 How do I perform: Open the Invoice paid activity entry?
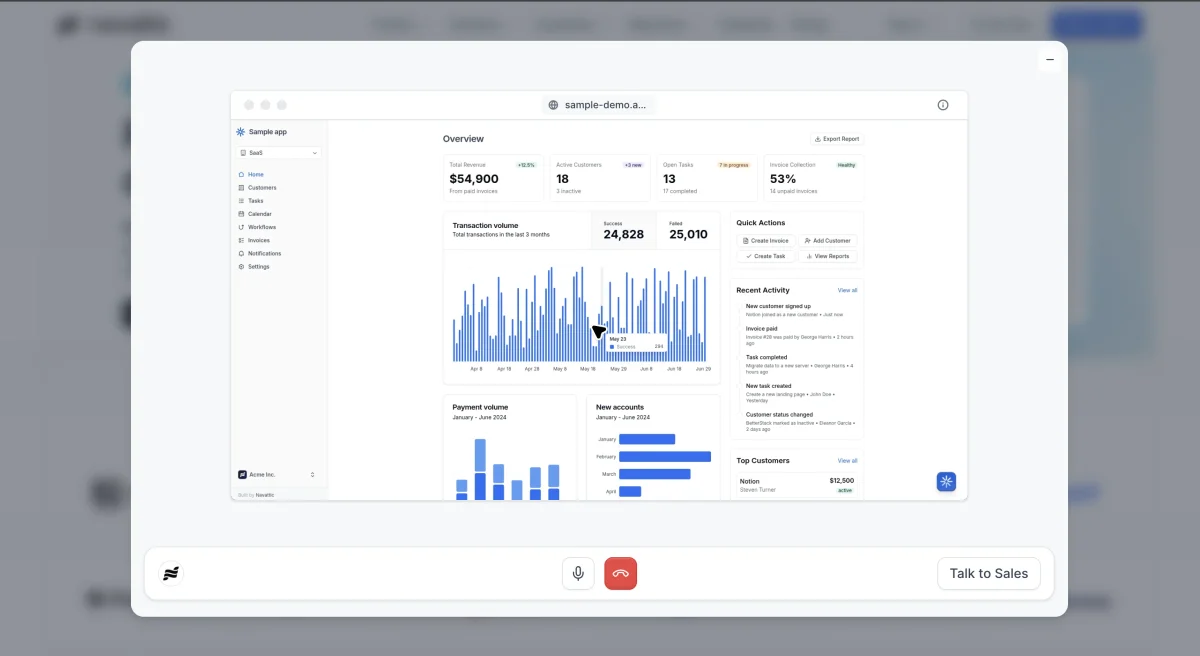pos(800,335)
